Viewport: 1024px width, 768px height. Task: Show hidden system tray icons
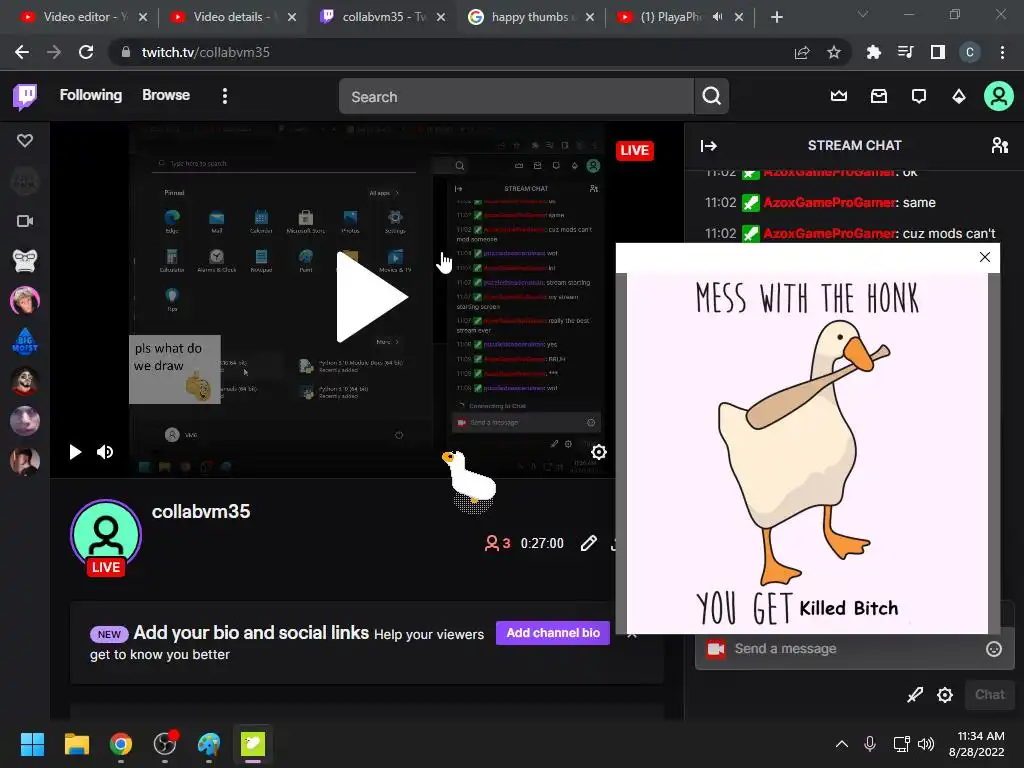tap(842, 744)
